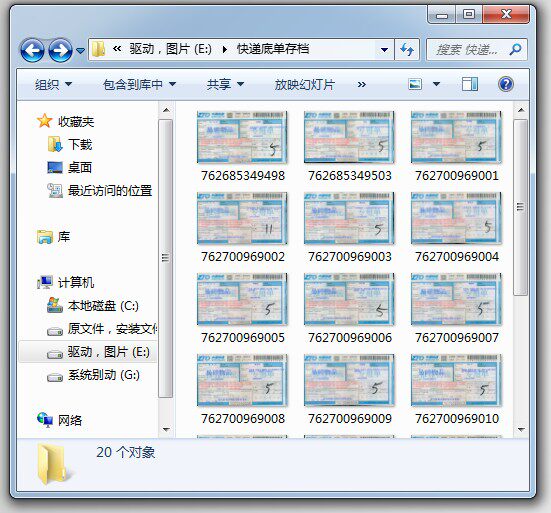Show hidden toolbar commands via double chevron

point(362,84)
